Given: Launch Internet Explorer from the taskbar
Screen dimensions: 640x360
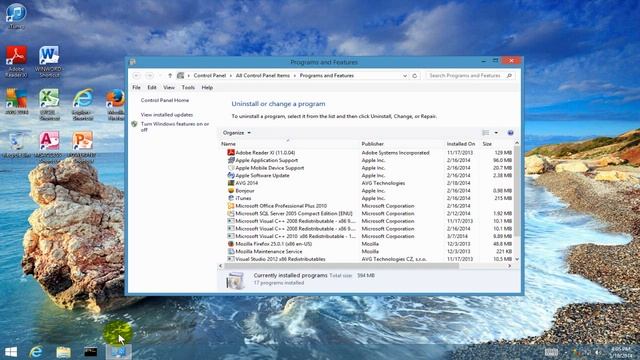Looking at the screenshot, I should pos(36,352).
